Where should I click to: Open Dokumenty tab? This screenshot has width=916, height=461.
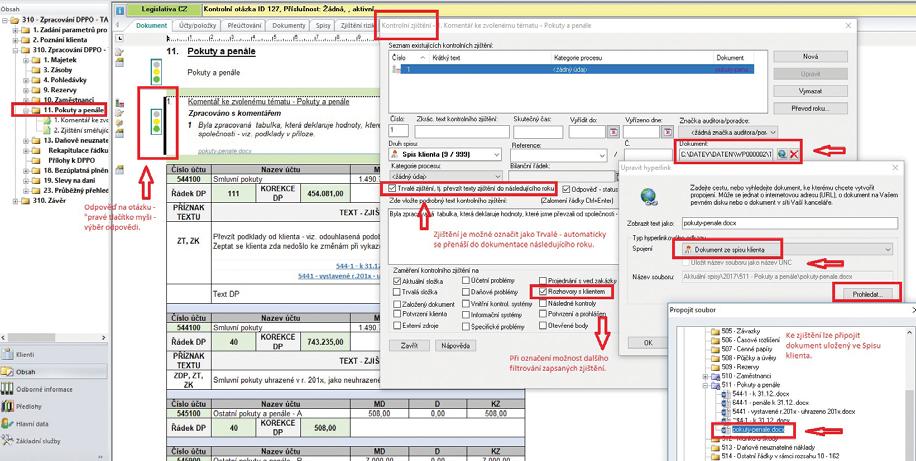(x=289, y=26)
